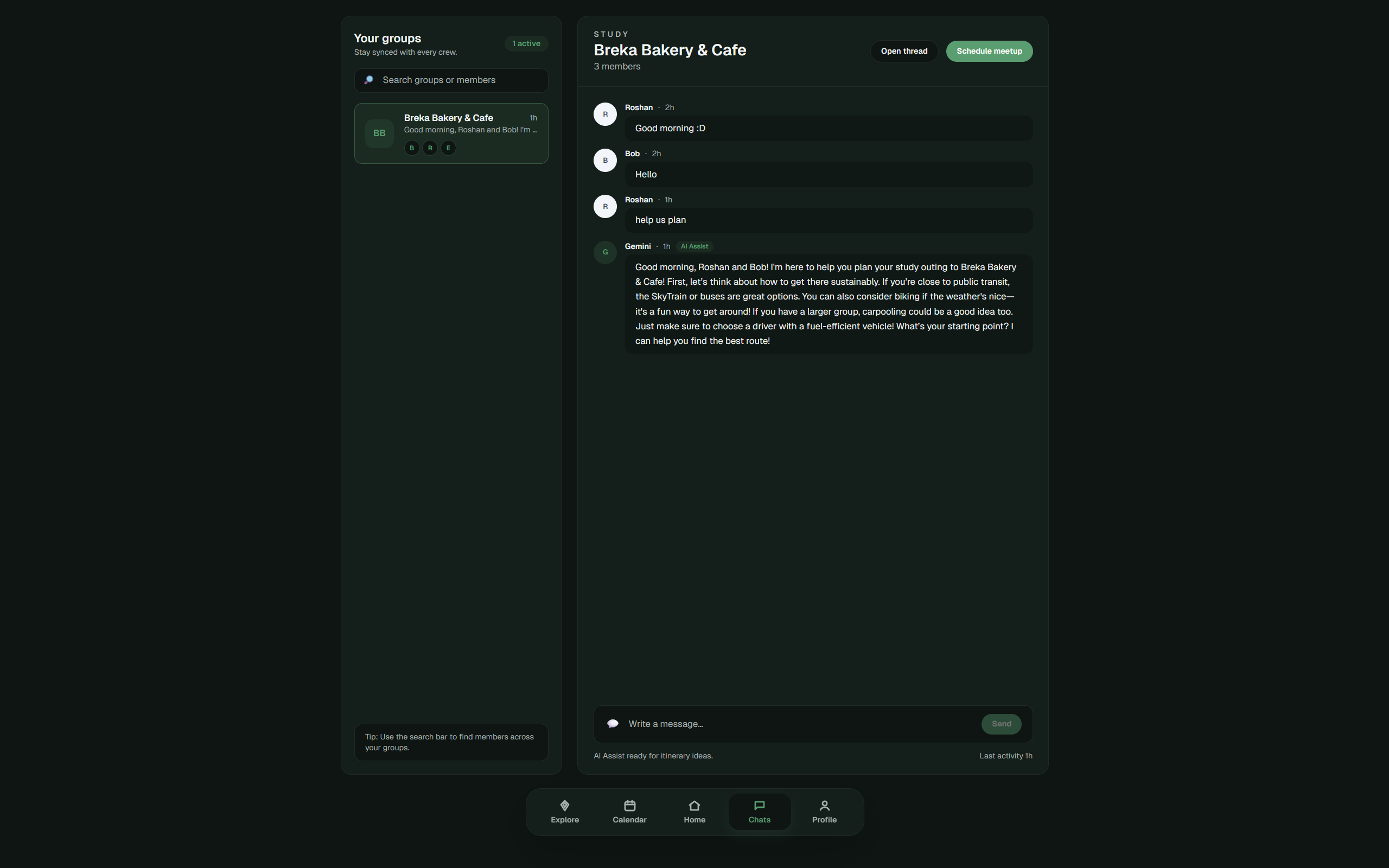Click member badge E in group card
The width and height of the screenshot is (1389, 868).
pyautogui.click(x=448, y=148)
